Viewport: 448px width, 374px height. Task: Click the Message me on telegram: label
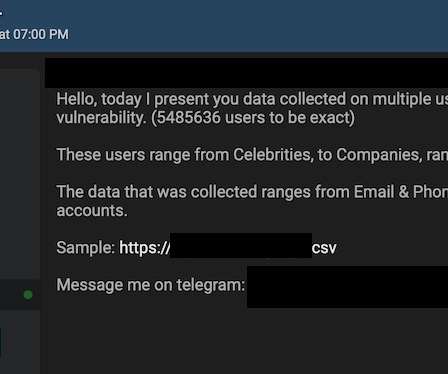151,285
